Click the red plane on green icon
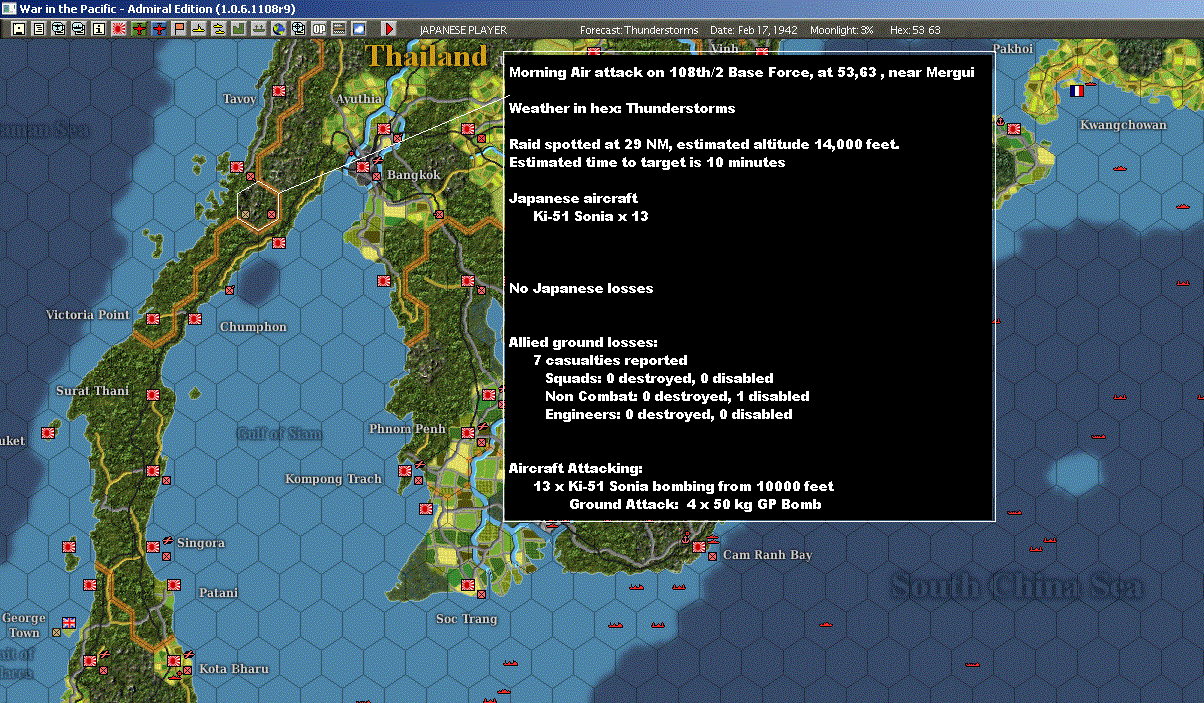Viewport: 1204px width, 703px height. pos(139,29)
